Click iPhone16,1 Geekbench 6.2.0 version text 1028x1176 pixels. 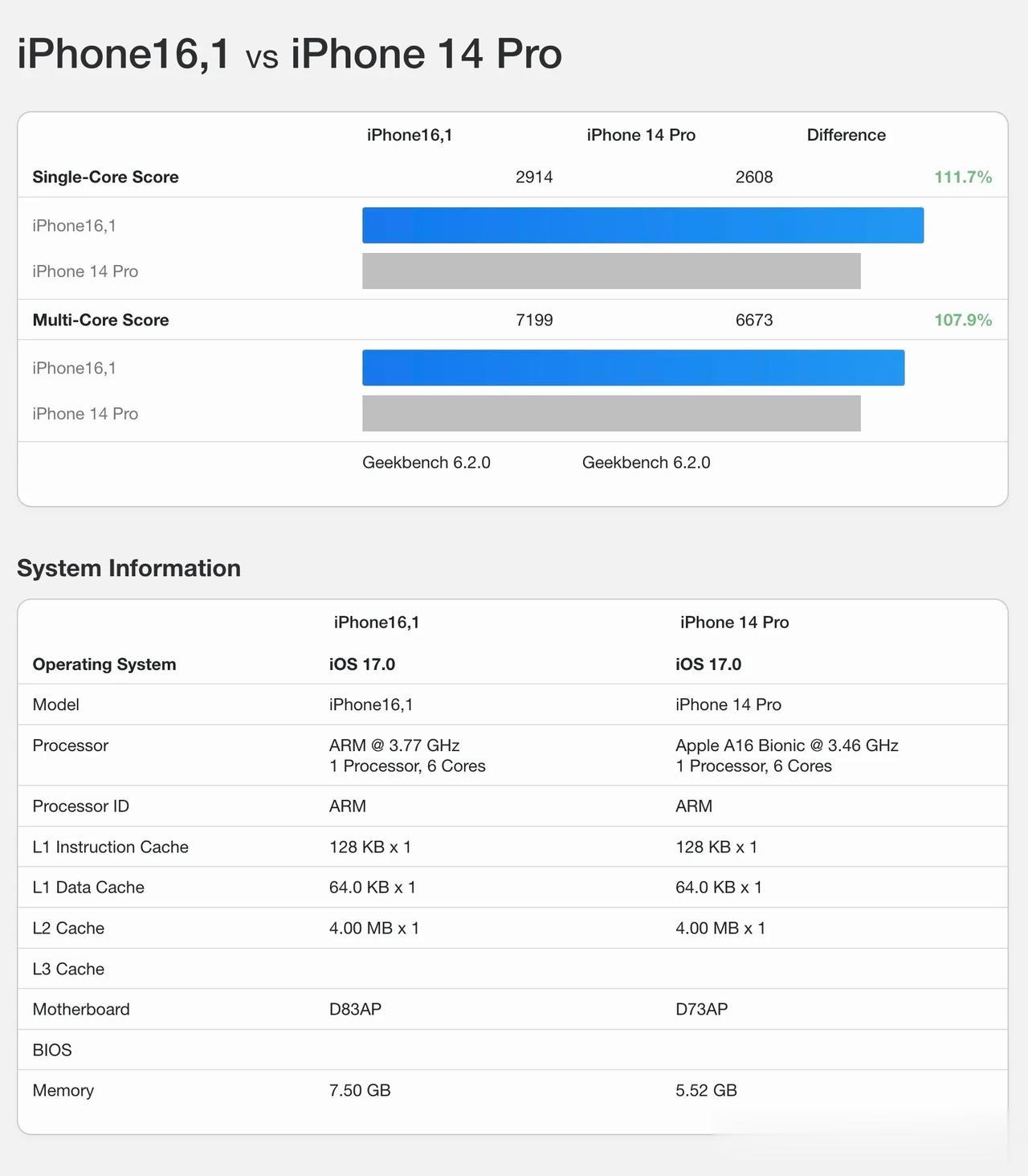[x=426, y=463]
